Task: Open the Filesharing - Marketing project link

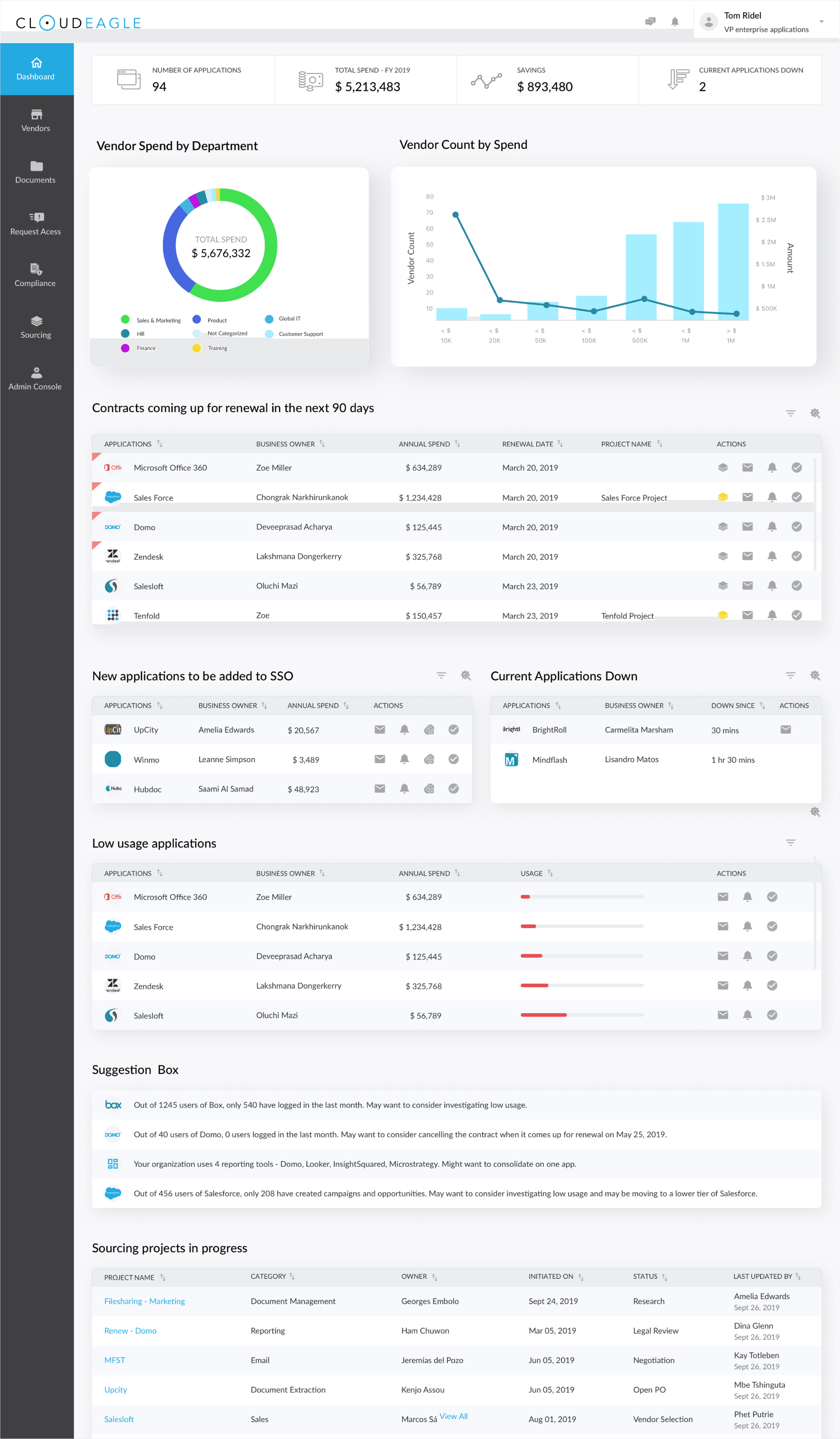Action: [144, 1301]
